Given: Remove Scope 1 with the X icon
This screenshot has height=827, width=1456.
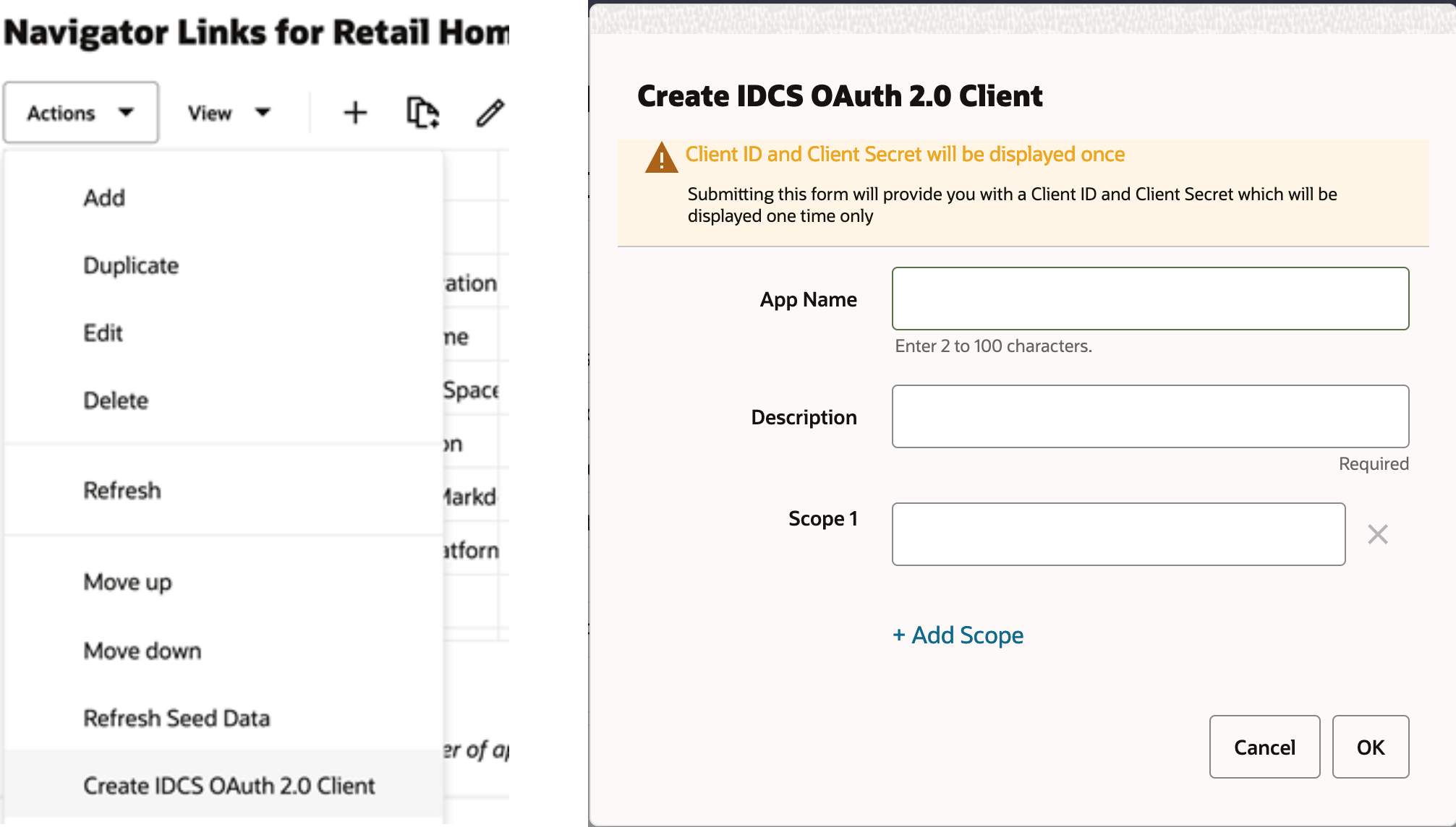Looking at the screenshot, I should click(1378, 534).
